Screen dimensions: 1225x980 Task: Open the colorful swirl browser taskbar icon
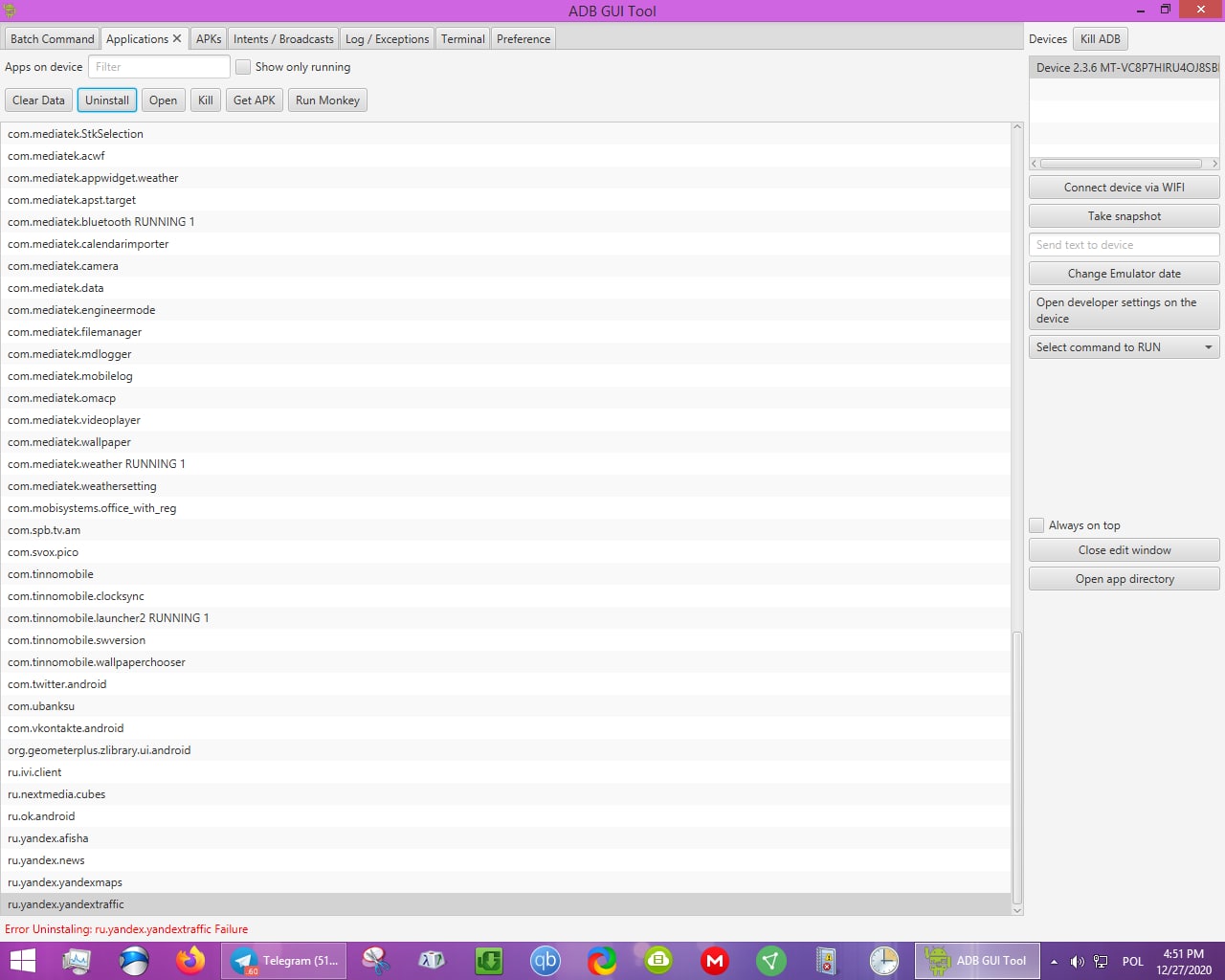[x=602, y=960]
